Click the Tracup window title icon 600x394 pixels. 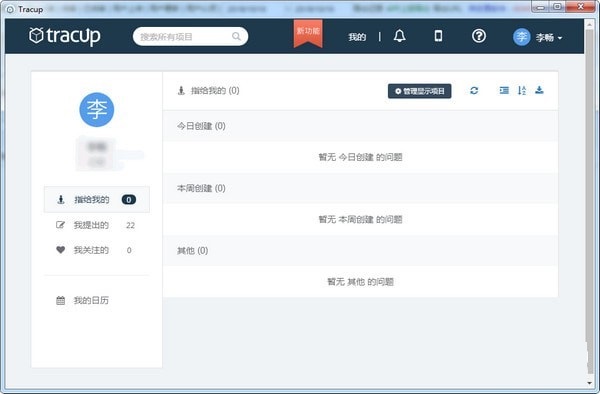tap(10, 9)
